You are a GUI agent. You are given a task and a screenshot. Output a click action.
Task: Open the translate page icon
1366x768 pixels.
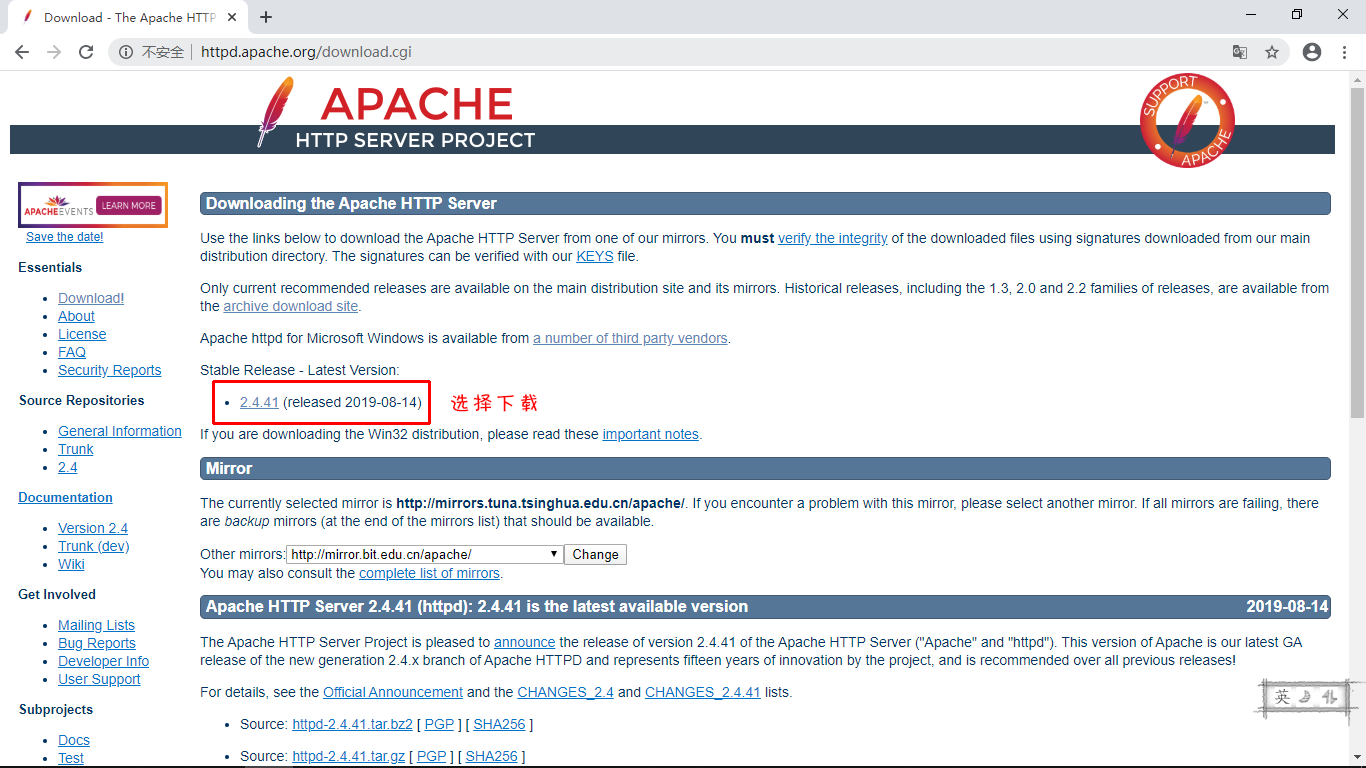pyautogui.click(x=1240, y=52)
